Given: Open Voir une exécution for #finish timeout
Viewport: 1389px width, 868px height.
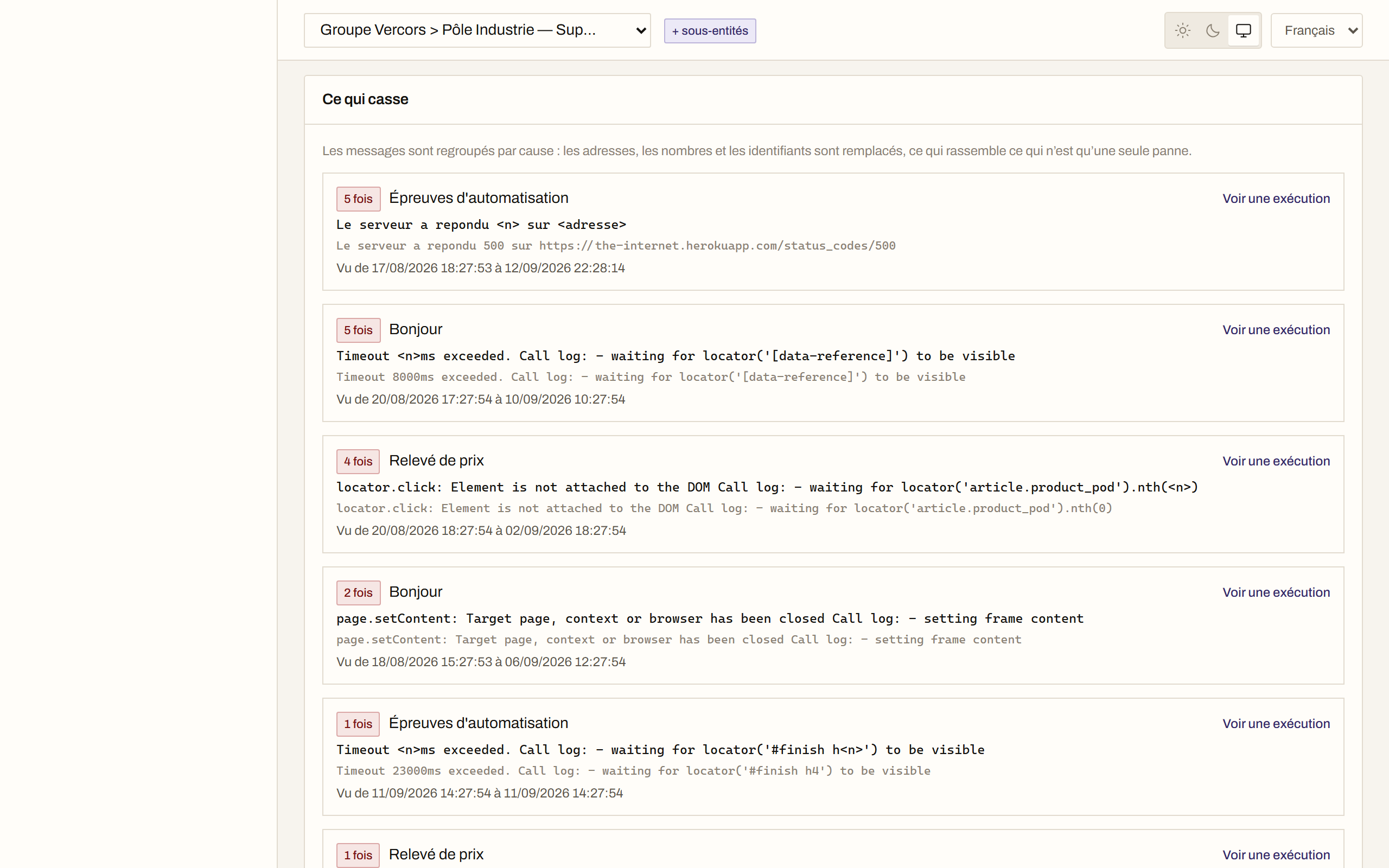Looking at the screenshot, I should (x=1276, y=724).
